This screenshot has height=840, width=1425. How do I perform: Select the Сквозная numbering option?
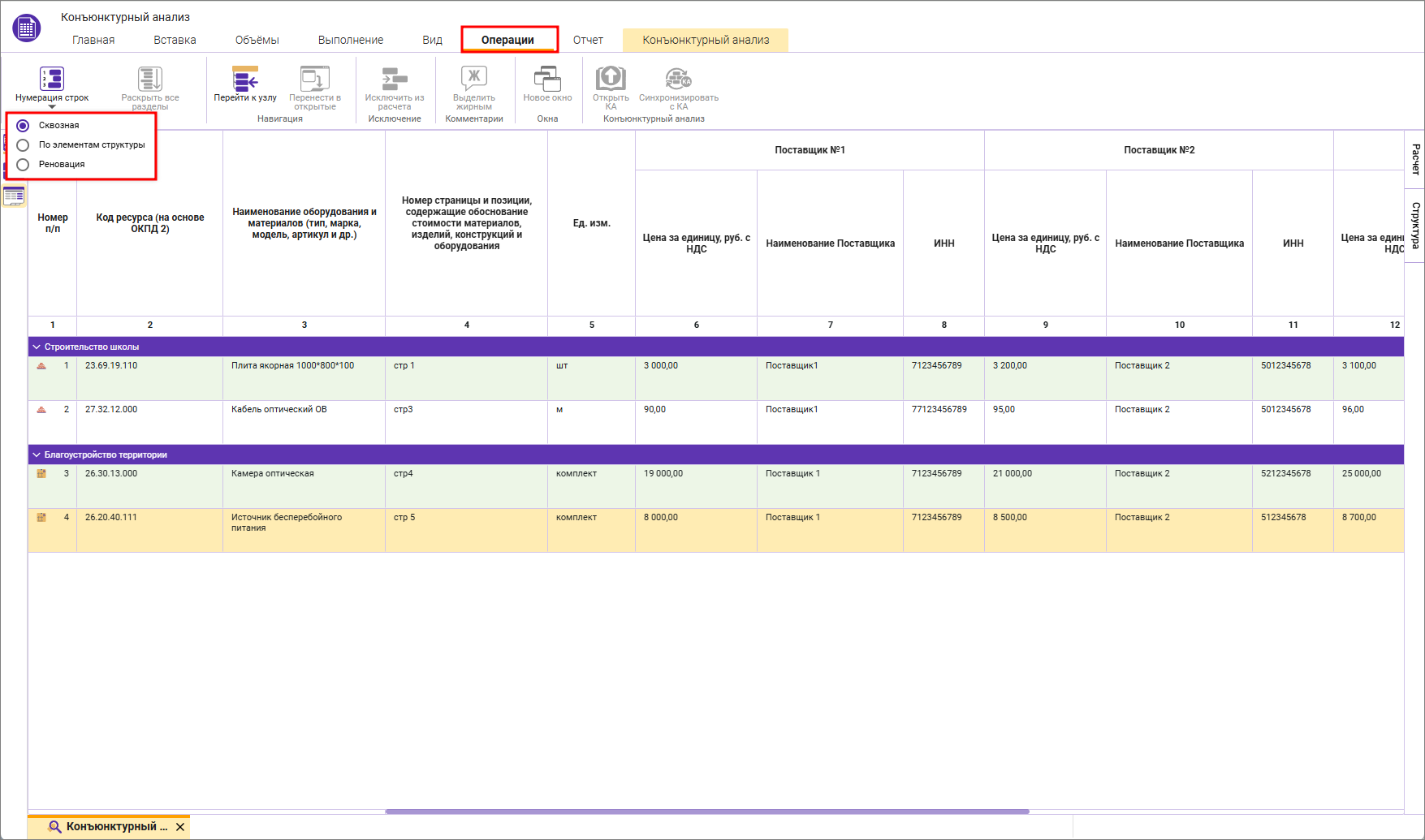pyautogui.click(x=23, y=126)
